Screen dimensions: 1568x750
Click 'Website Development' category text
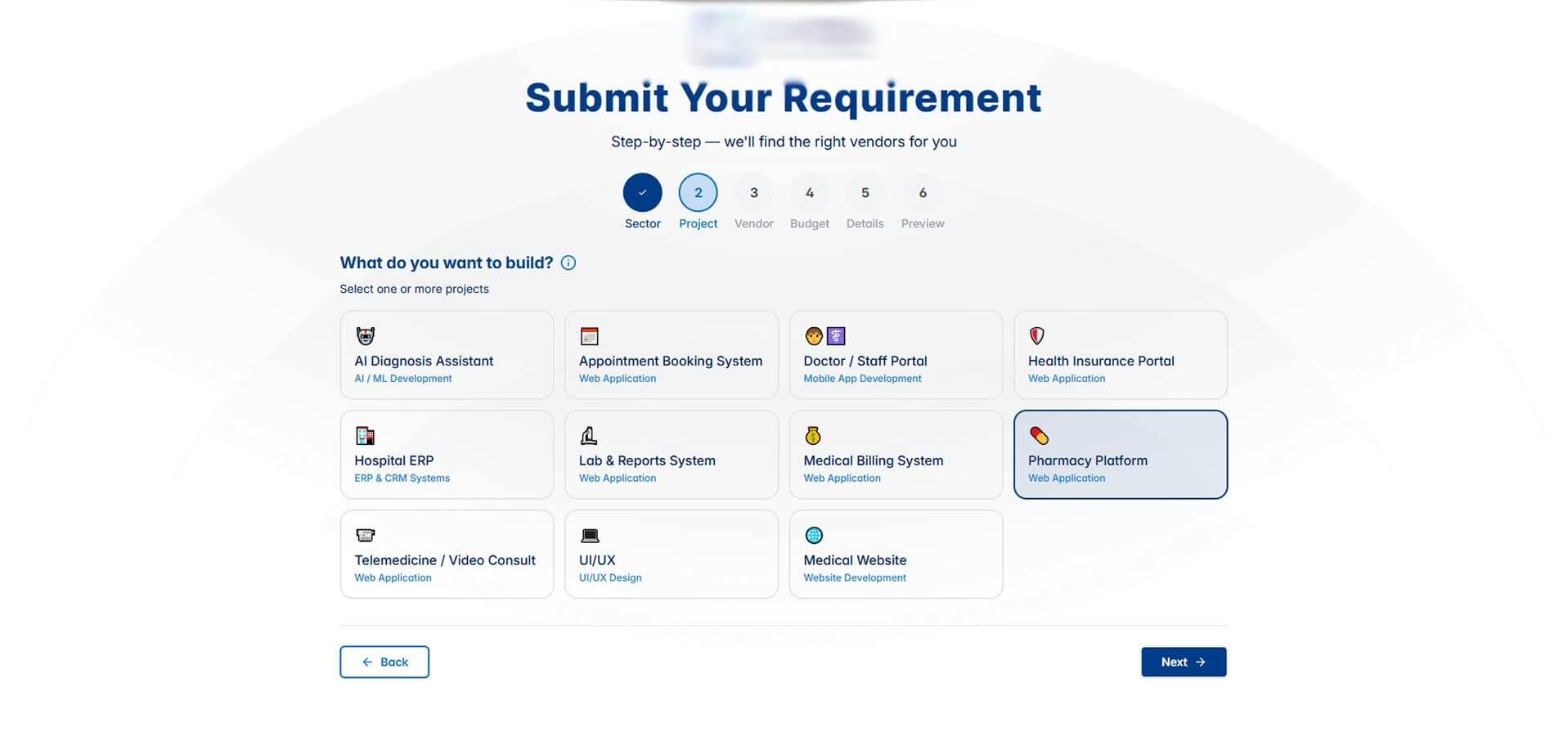[855, 578]
